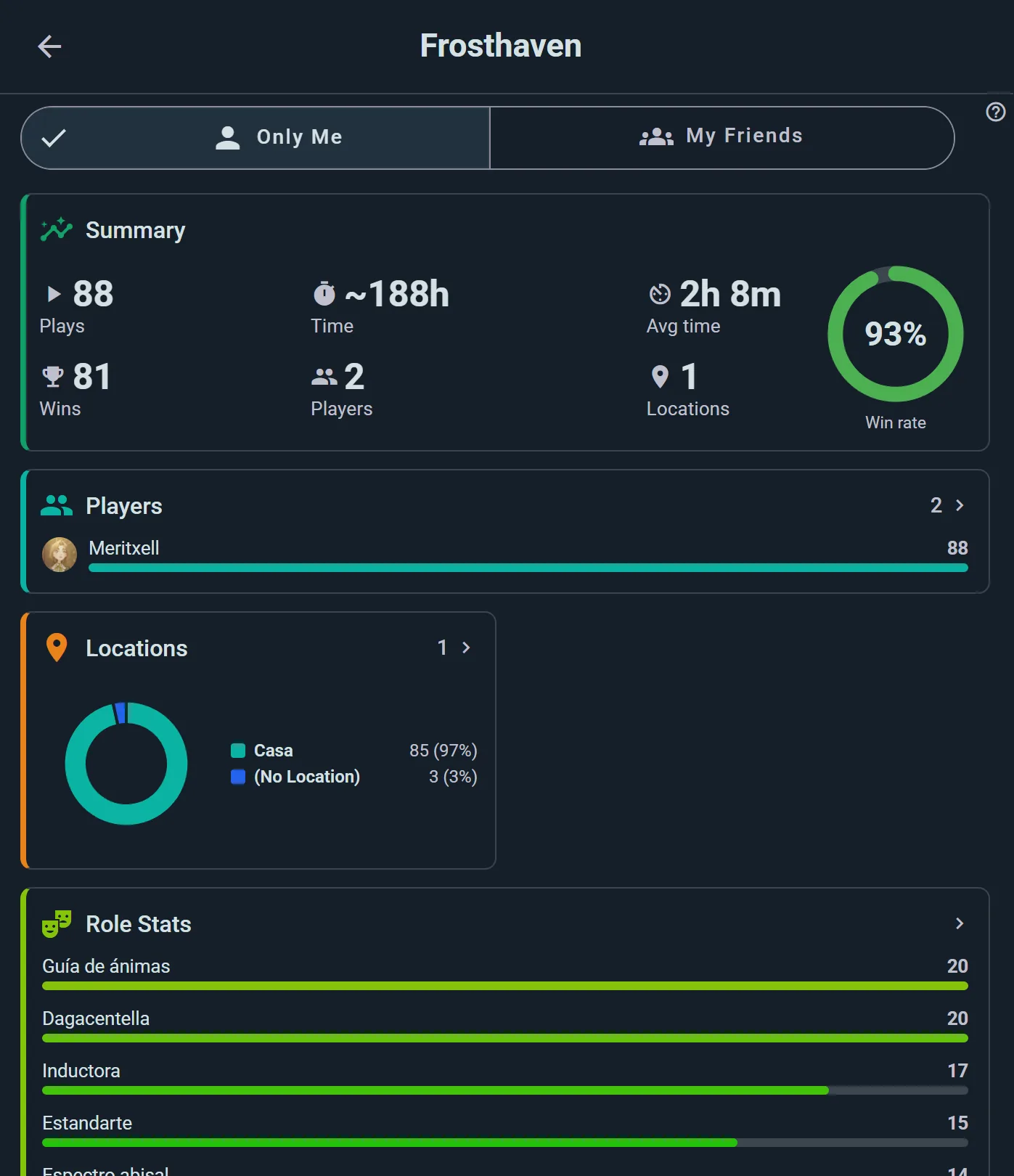
Task: Click the Estandarte count of 15
Action: (957, 1123)
